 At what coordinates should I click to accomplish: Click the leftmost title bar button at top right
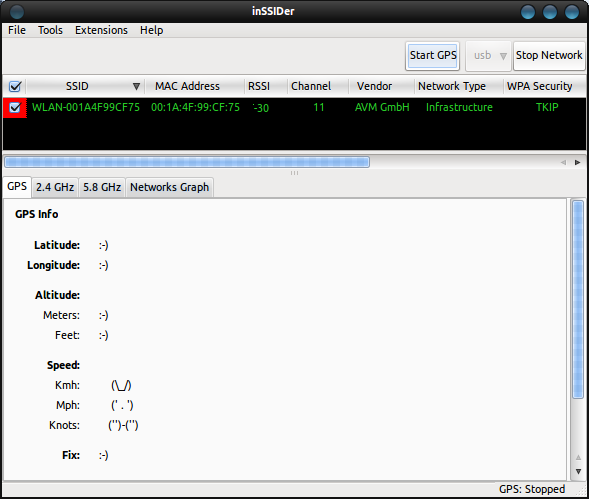[x=528, y=12]
